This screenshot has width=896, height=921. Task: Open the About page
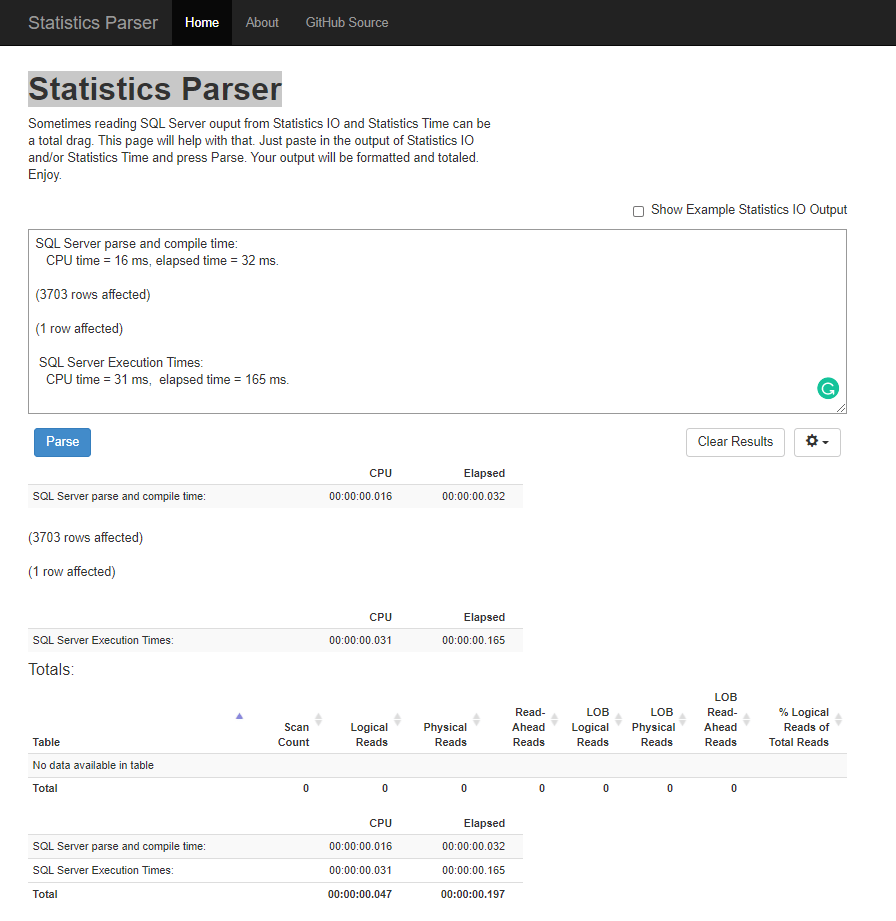[261, 22]
